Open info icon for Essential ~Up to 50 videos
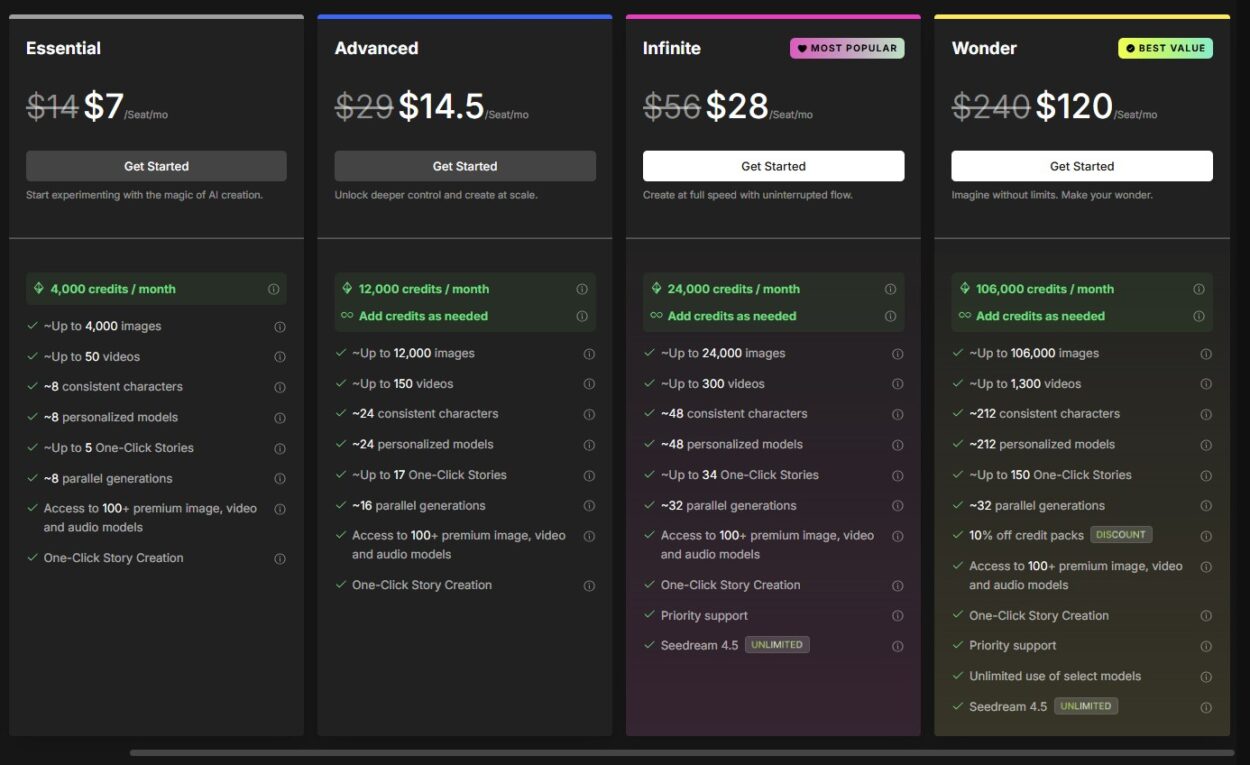1250x765 pixels. tap(280, 357)
